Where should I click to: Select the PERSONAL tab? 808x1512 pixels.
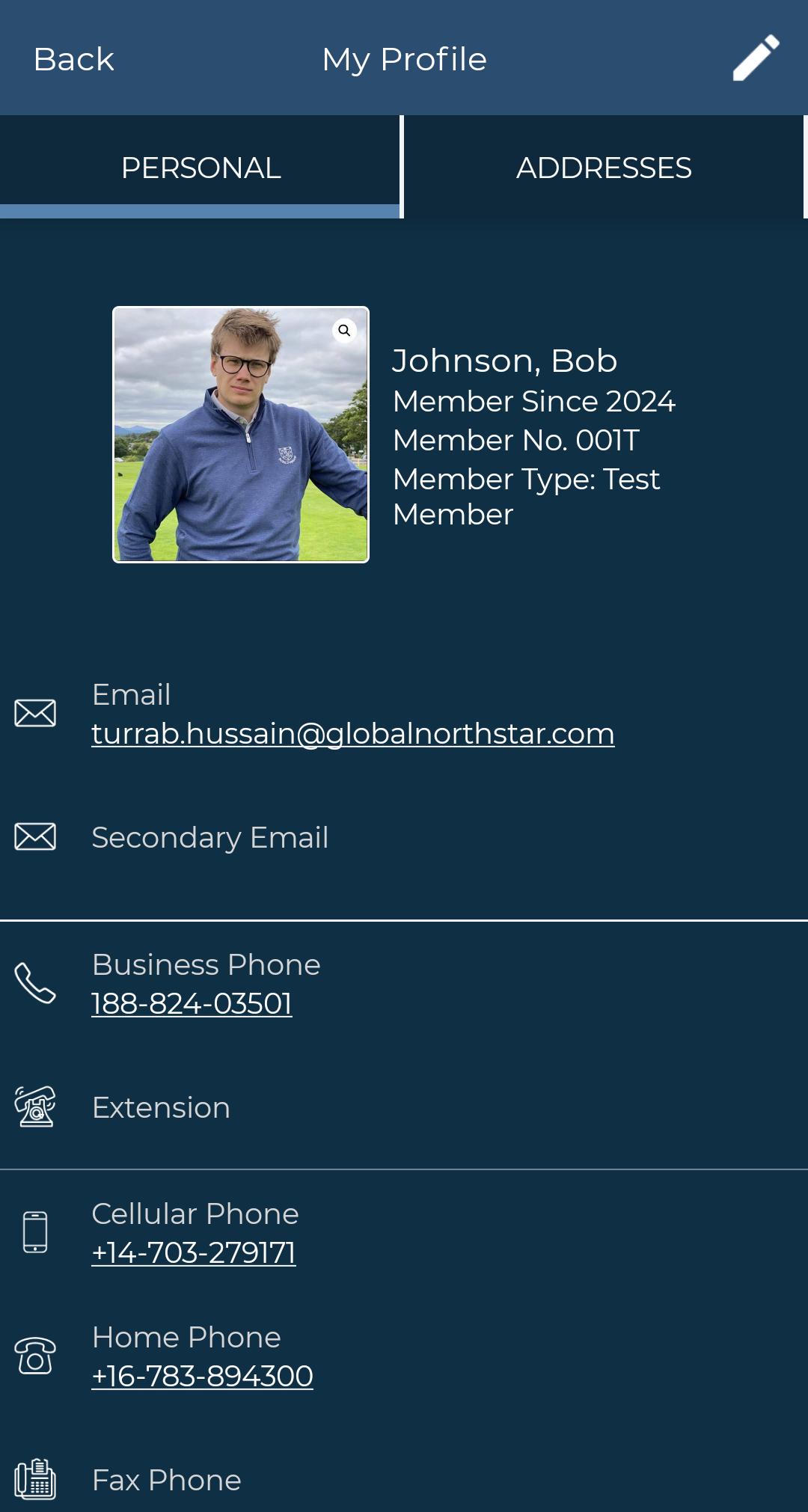click(201, 167)
